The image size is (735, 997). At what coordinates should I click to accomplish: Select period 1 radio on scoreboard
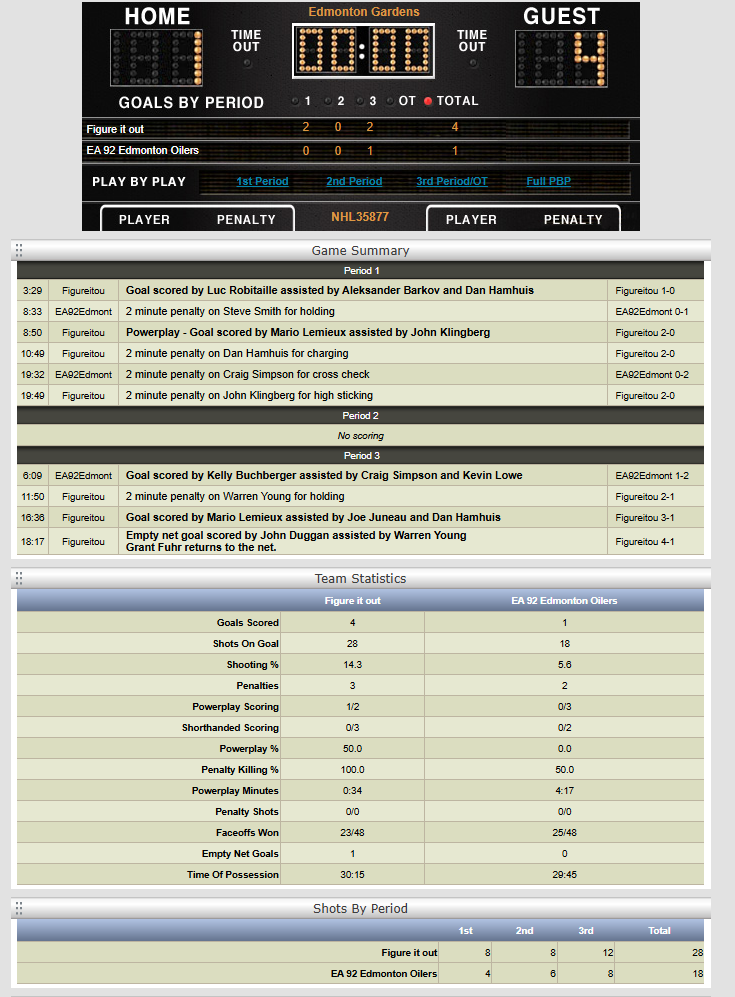295,101
